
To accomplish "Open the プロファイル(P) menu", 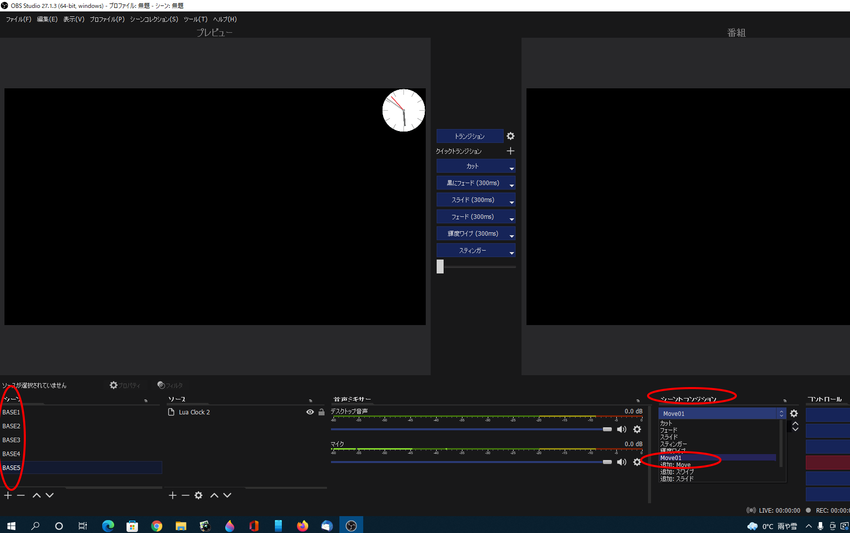I will 107,19.
